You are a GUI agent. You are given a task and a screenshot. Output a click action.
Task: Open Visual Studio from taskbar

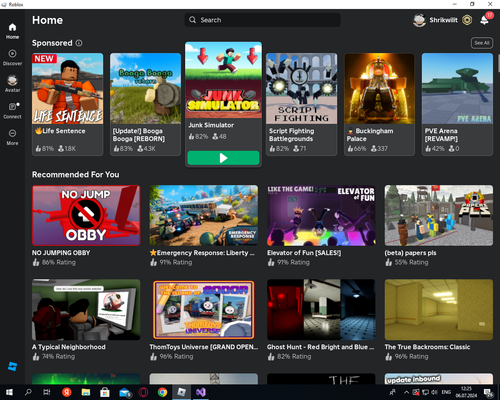[x=201, y=392]
